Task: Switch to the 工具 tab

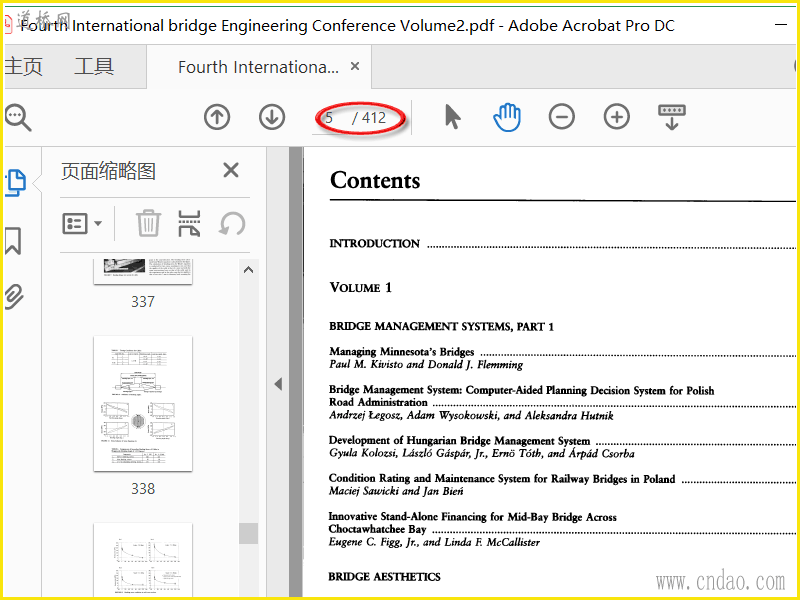Action: 94,66
